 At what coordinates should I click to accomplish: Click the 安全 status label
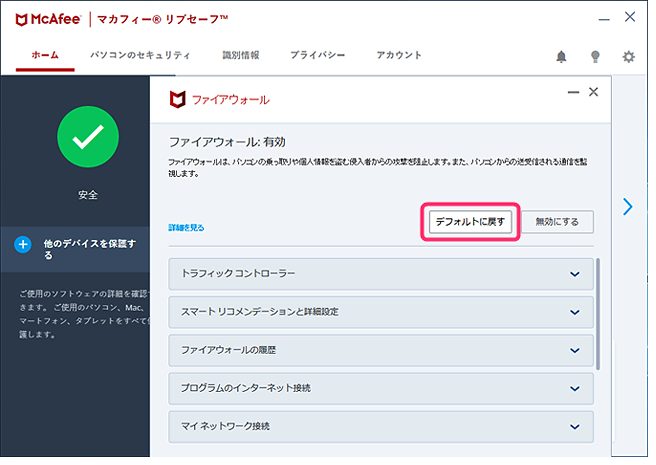point(88,195)
